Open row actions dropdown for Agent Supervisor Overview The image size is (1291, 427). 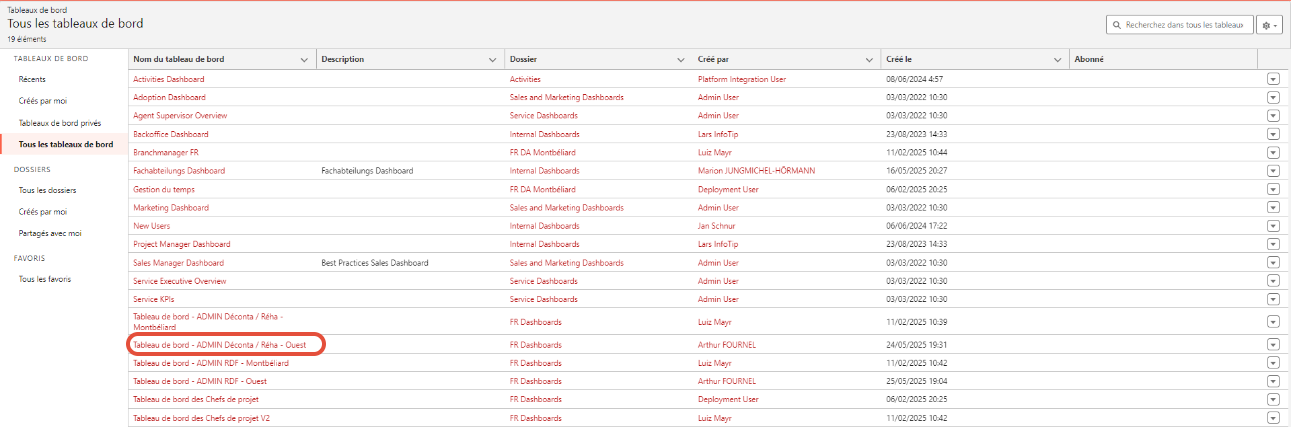click(1273, 115)
